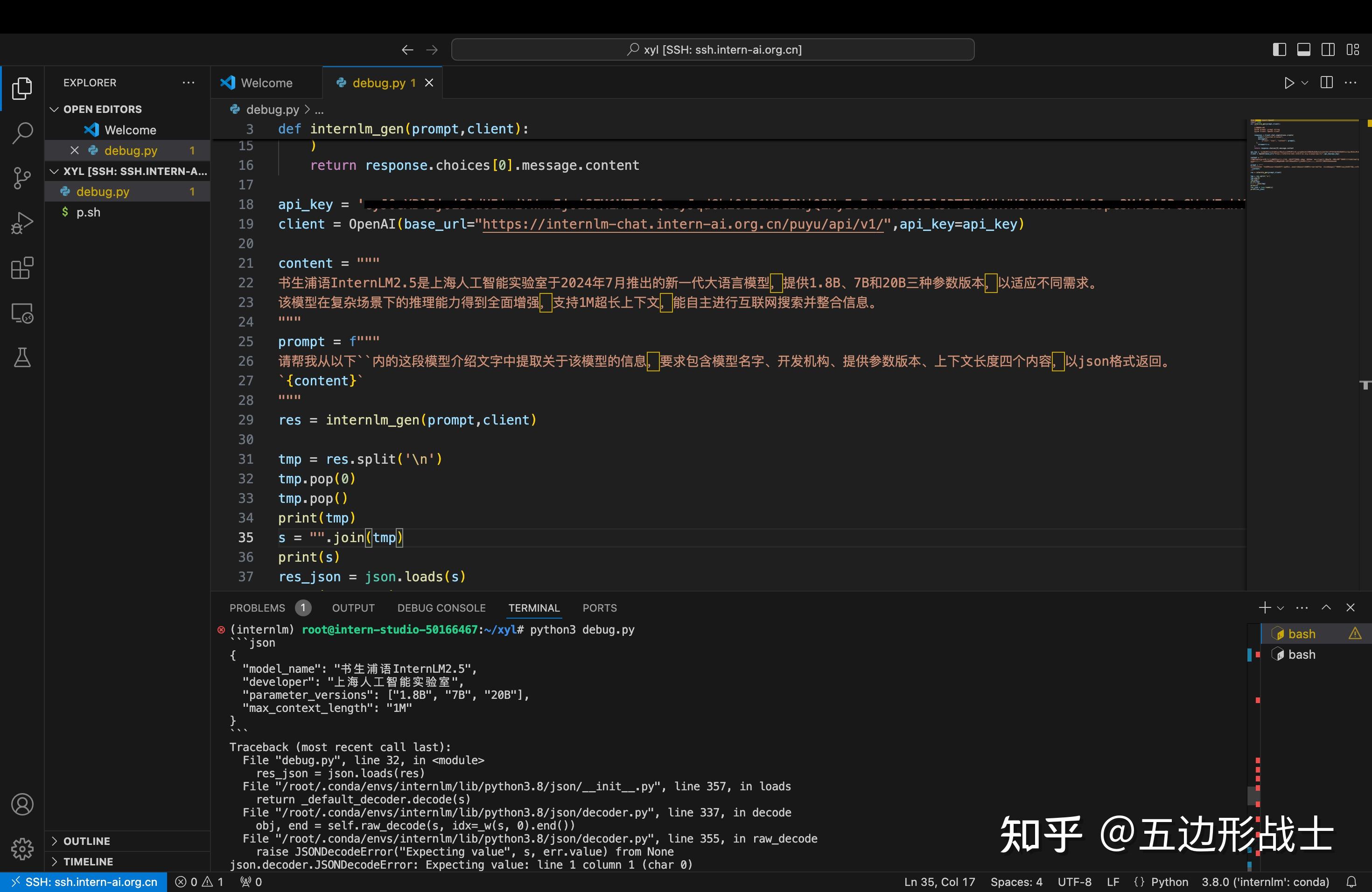Go forward with the right arrow

click(432, 50)
